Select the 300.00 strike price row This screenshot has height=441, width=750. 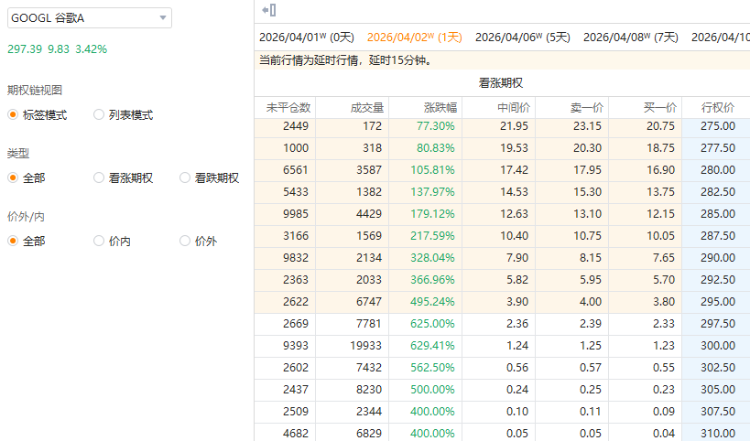716,345
